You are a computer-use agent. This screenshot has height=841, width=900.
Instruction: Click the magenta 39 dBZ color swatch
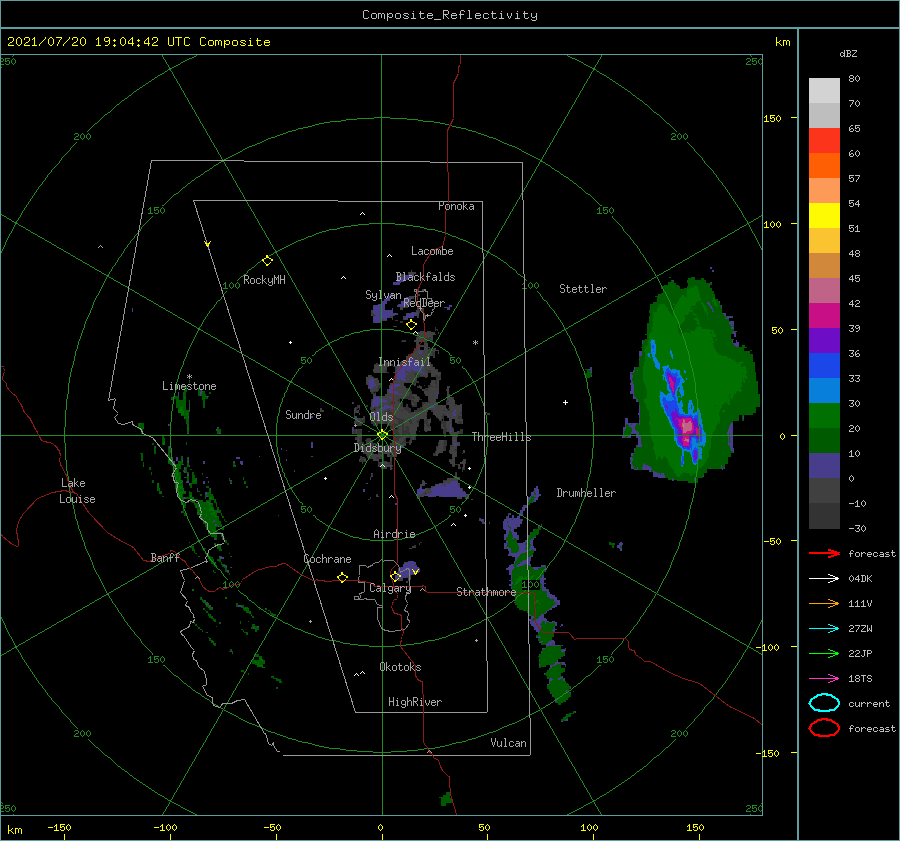pyautogui.click(x=824, y=315)
